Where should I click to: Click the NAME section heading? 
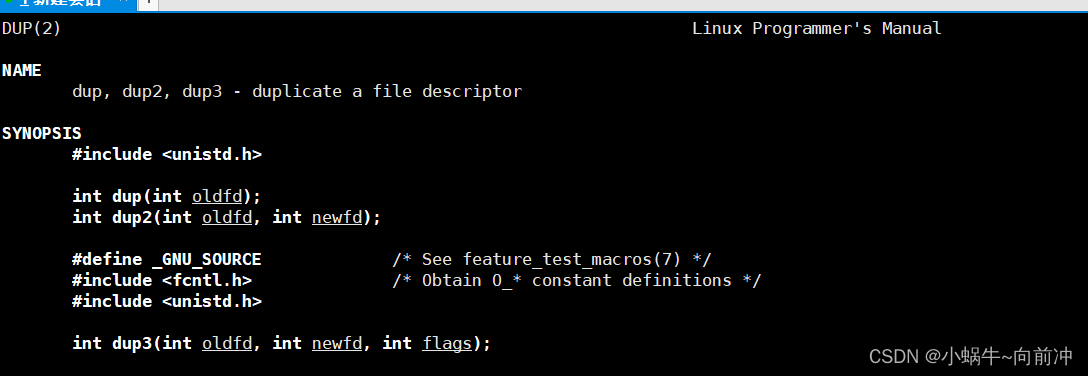click(x=22, y=71)
